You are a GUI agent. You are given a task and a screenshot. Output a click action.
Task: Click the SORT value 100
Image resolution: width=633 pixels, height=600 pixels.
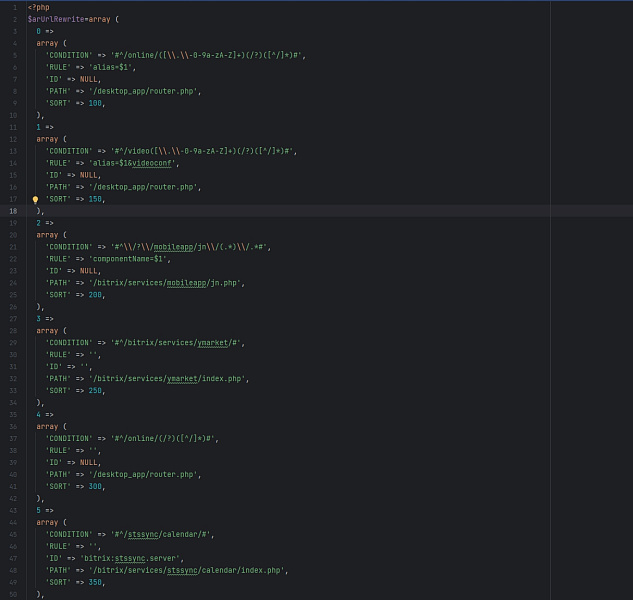pyautogui.click(x=96, y=103)
